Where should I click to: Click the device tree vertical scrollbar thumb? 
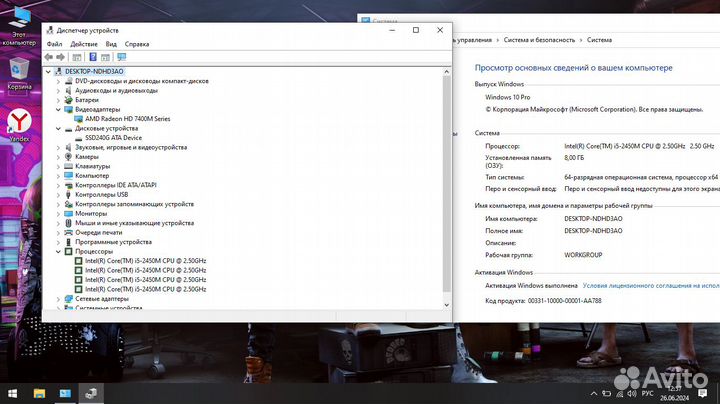point(446,184)
